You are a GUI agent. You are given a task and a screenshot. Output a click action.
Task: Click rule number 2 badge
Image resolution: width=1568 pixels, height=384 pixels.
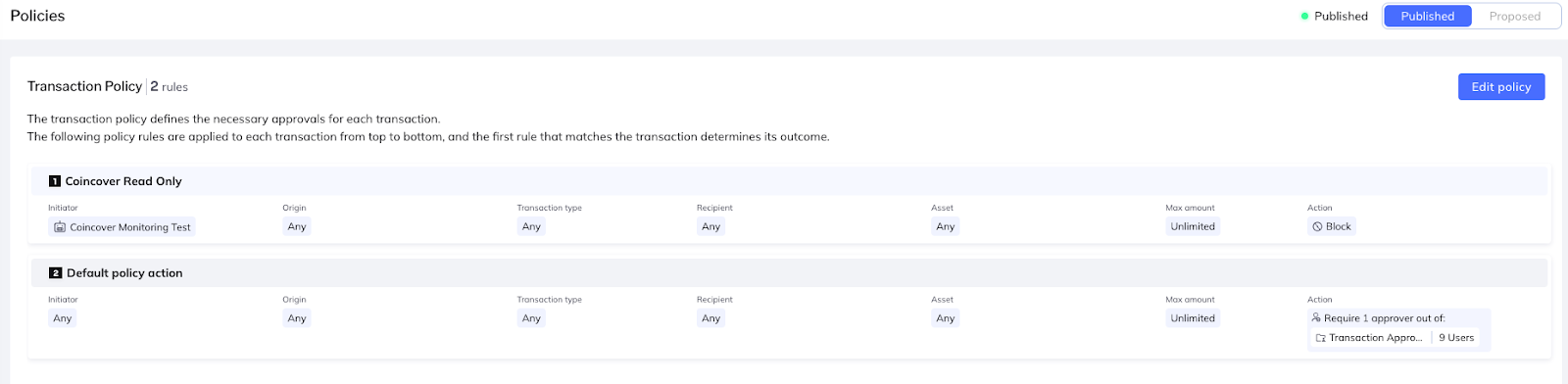[55, 273]
